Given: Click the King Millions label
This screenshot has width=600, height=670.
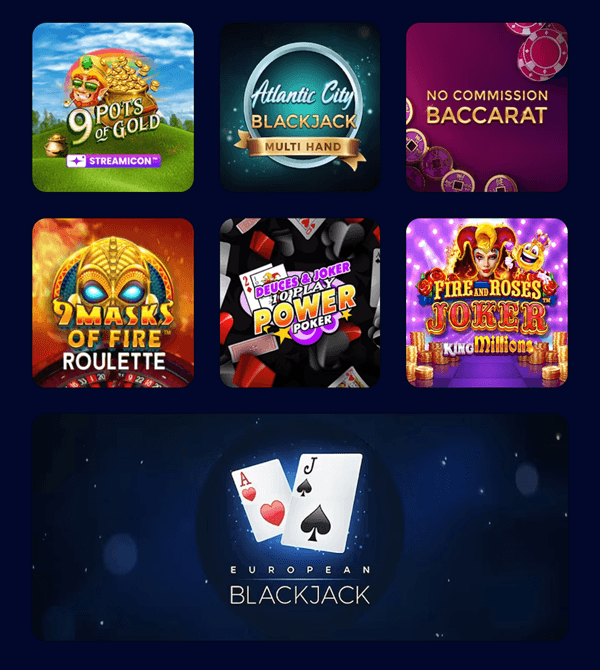Looking at the screenshot, I should [488, 346].
